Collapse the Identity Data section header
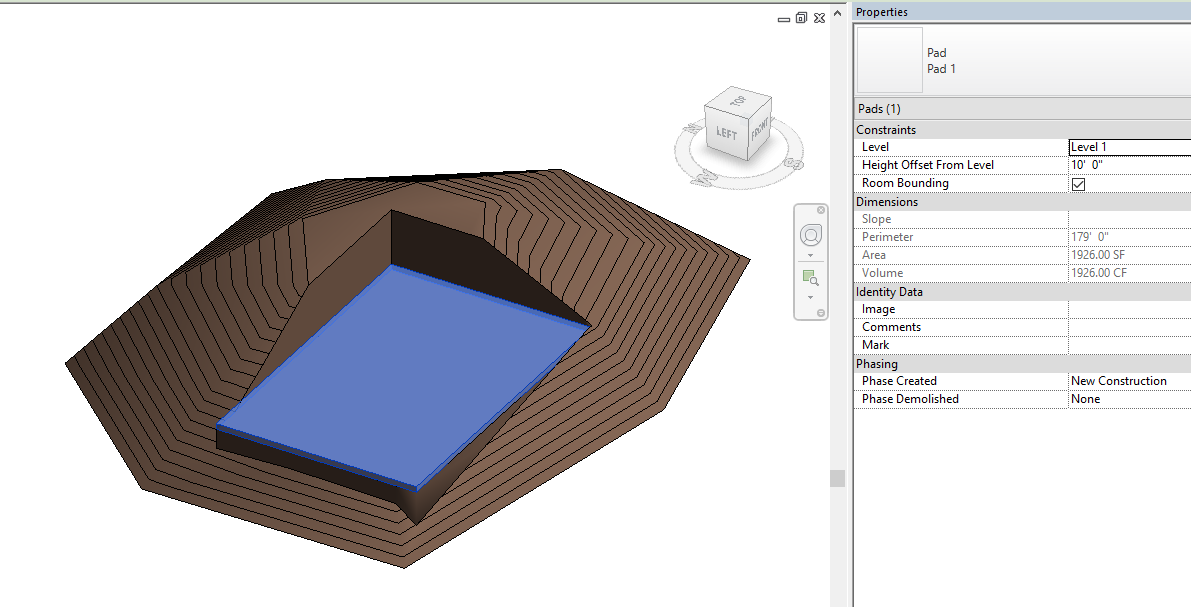This screenshot has width=1191, height=607. [x=1022, y=292]
